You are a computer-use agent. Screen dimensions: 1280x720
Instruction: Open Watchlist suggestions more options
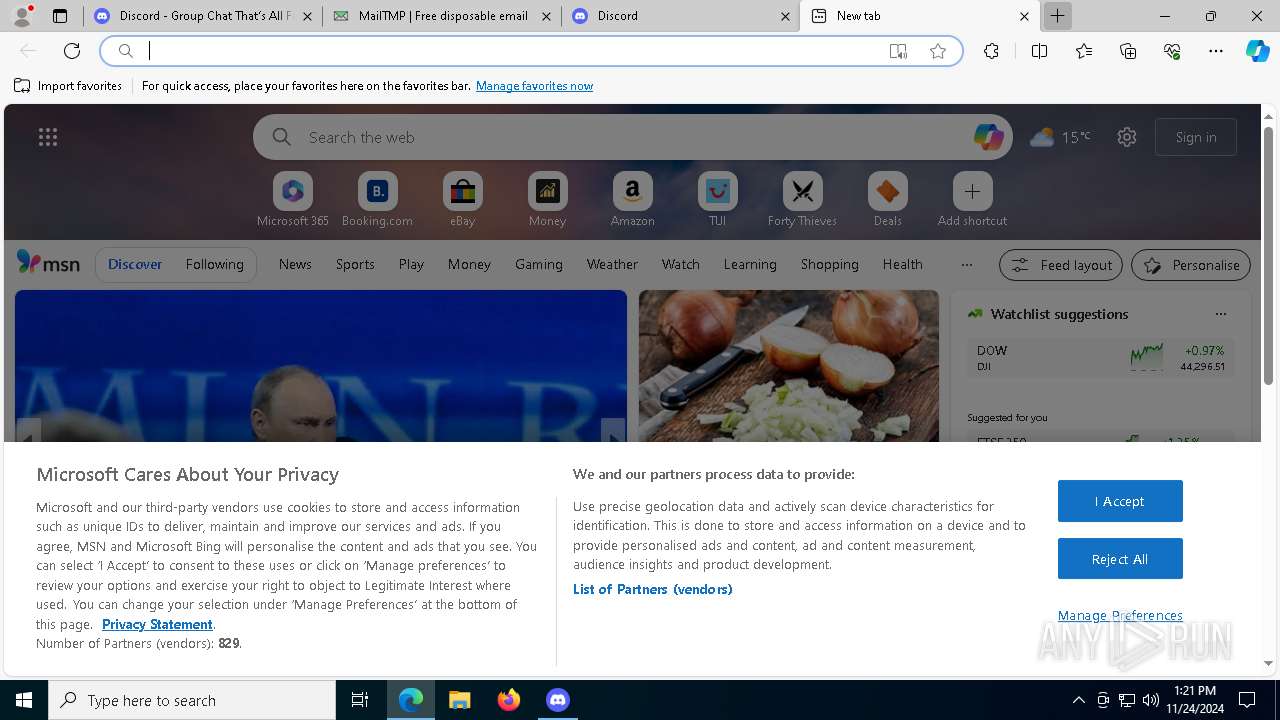[1221, 314]
